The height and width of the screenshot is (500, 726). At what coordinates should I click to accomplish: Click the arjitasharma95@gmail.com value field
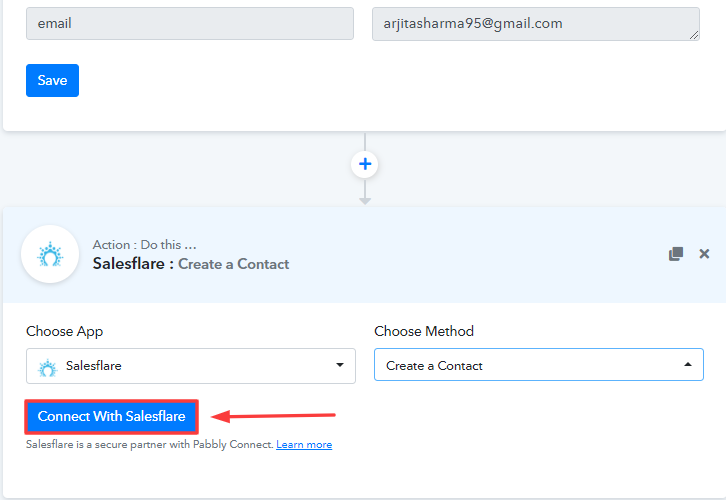pos(536,24)
